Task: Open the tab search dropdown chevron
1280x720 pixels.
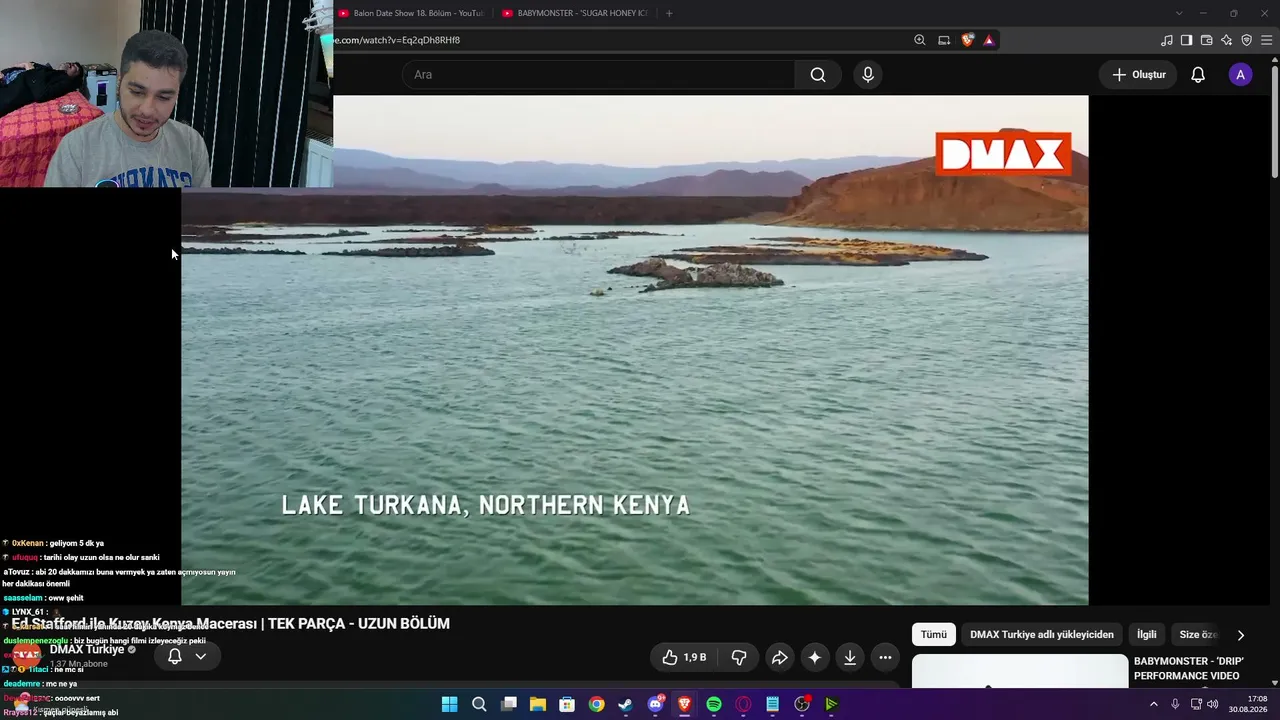Action: pyautogui.click(x=1179, y=13)
